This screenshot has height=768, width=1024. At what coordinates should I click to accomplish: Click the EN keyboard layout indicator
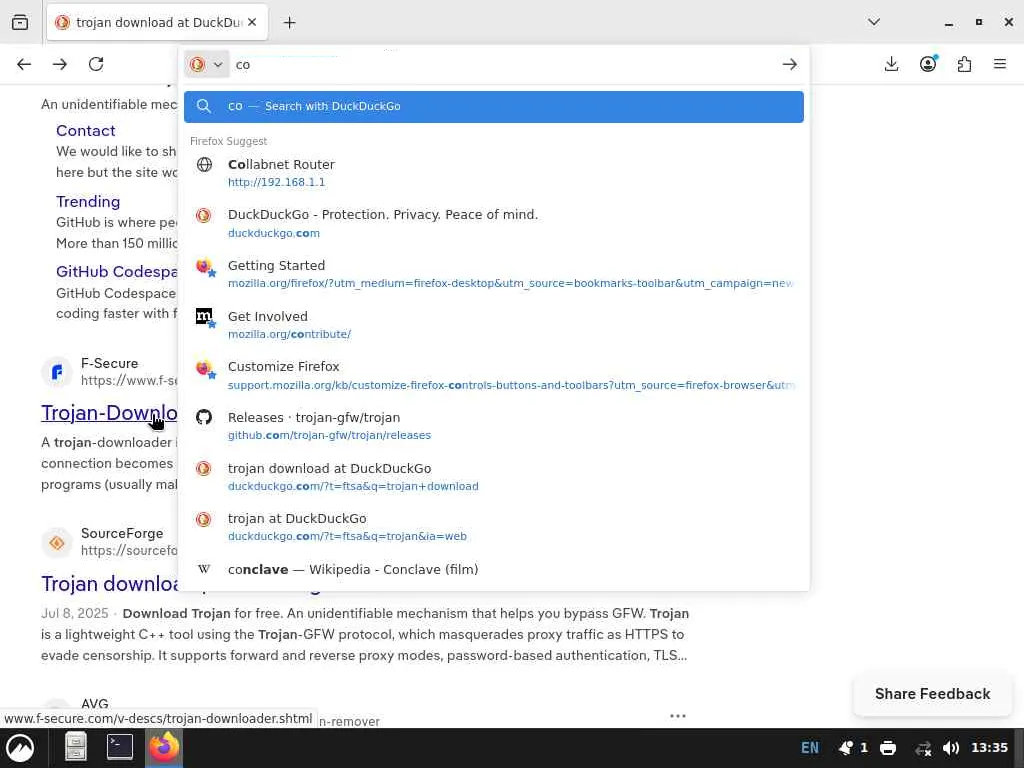[810, 748]
